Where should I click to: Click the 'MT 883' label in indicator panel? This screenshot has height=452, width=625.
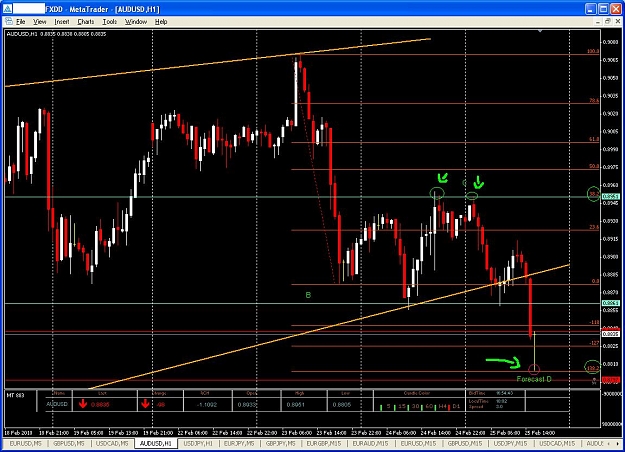pyautogui.click(x=16, y=395)
